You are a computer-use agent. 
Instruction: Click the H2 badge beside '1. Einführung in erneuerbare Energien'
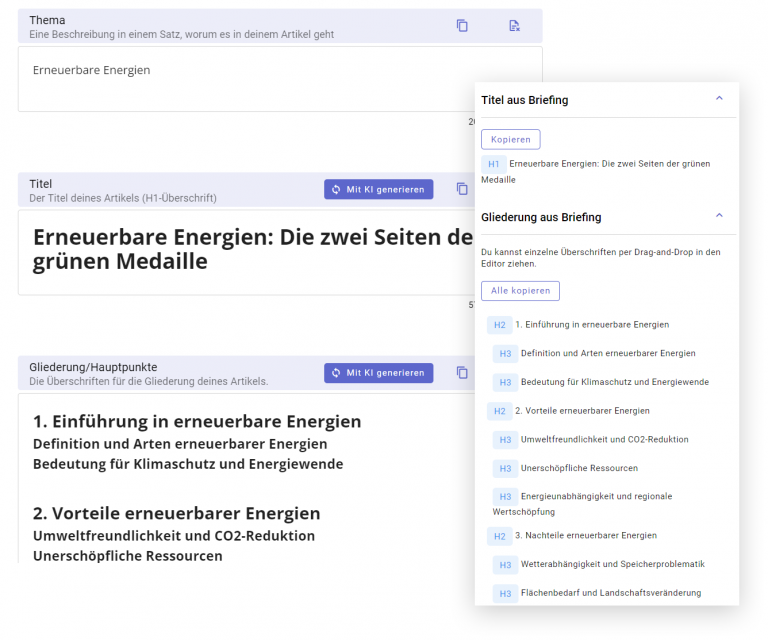[500, 325]
